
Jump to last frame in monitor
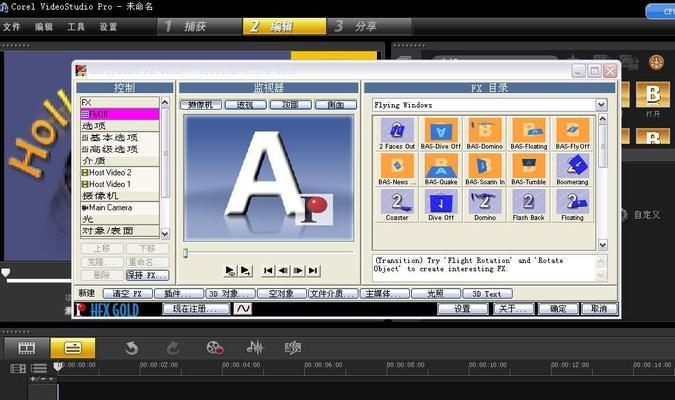(313, 270)
